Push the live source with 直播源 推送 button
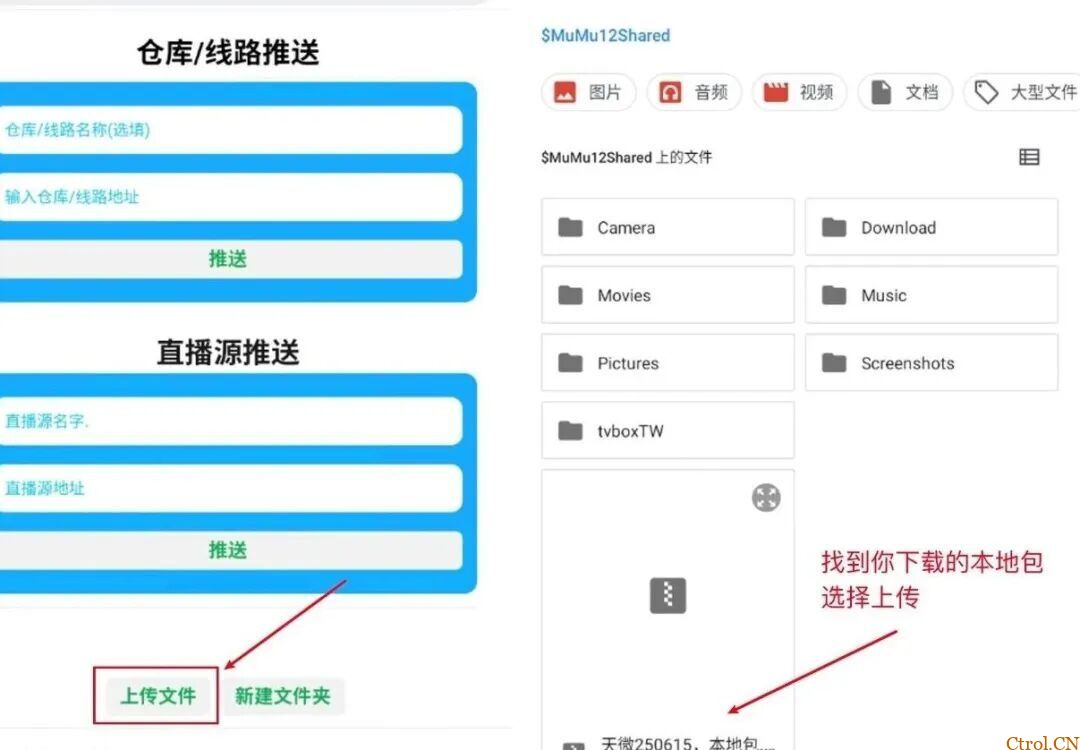The height and width of the screenshot is (750, 1080). [x=230, y=550]
